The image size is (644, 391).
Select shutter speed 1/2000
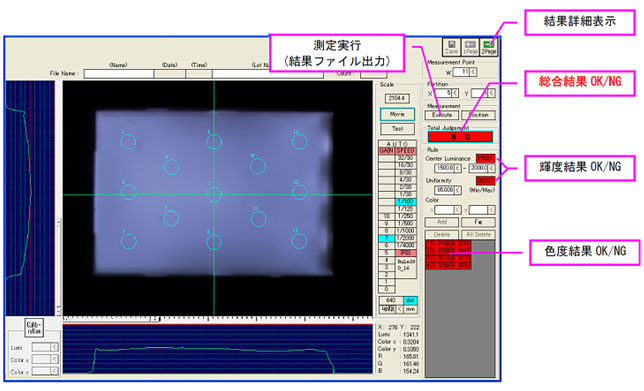(405, 238)
